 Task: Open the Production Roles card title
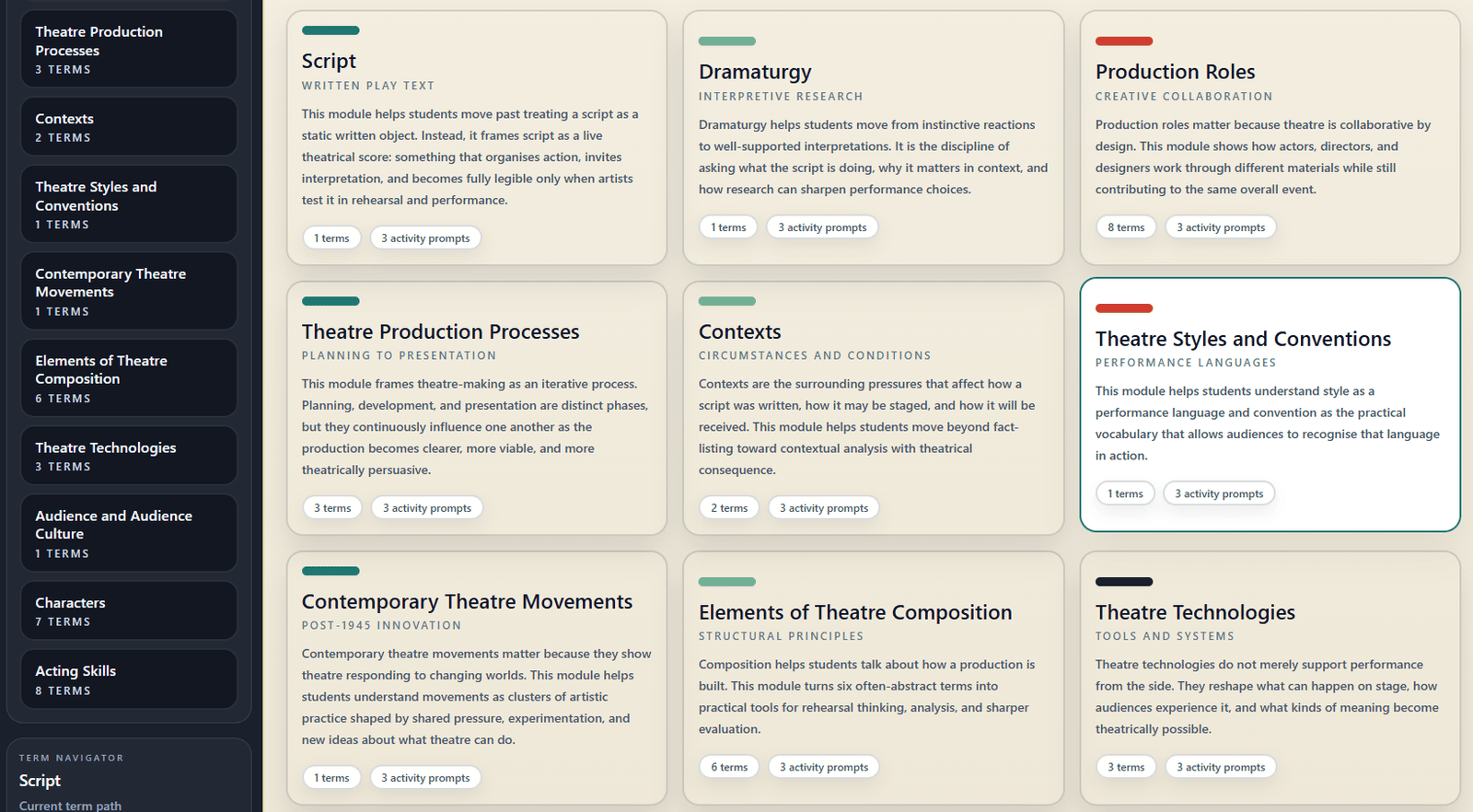(1175, 72)
